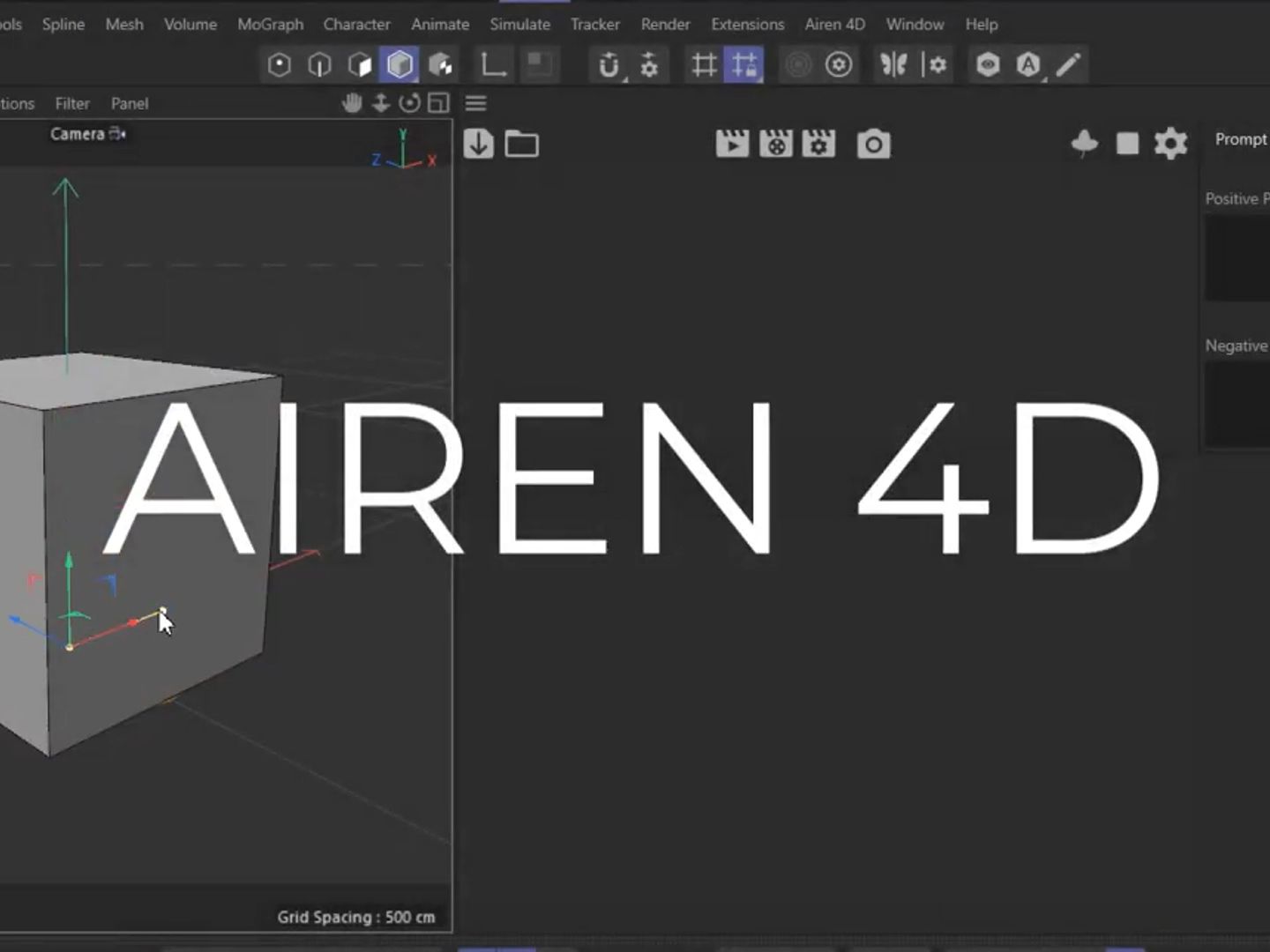
Task: Click Airen render clapperboard play icon
Action: 732,144
